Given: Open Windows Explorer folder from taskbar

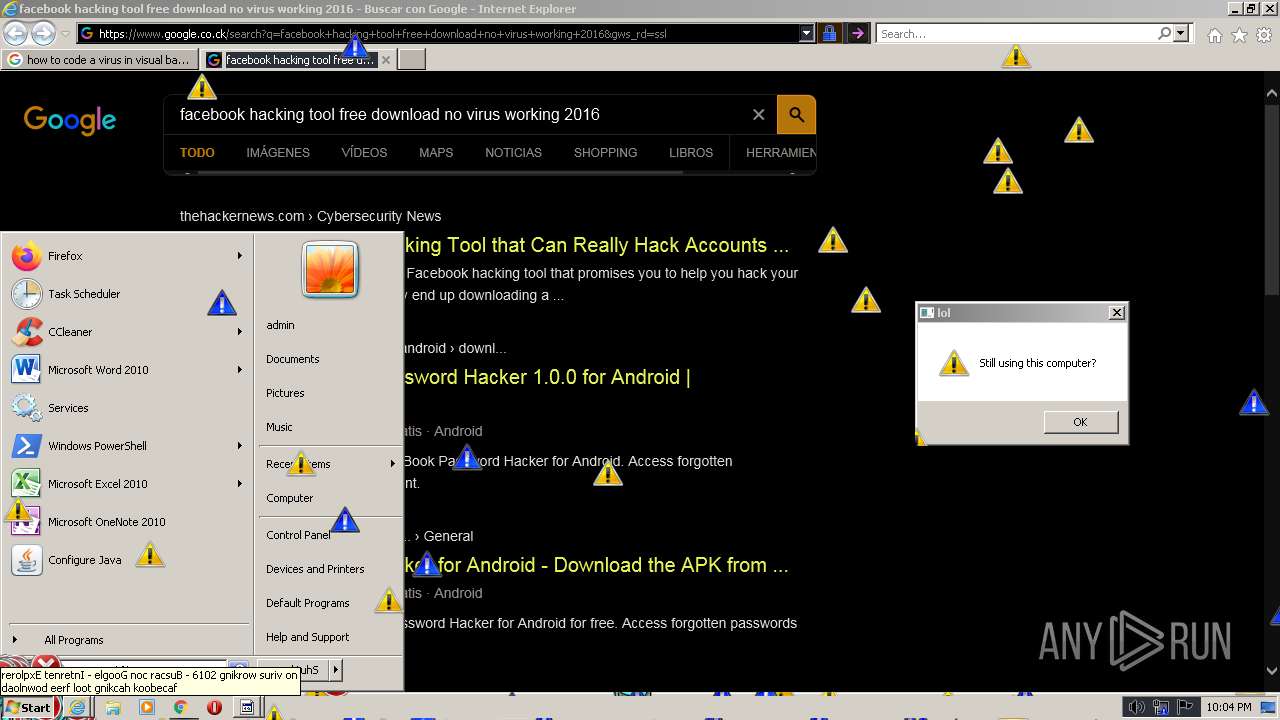Looking at the screenshot, I should tap(112, 707).
